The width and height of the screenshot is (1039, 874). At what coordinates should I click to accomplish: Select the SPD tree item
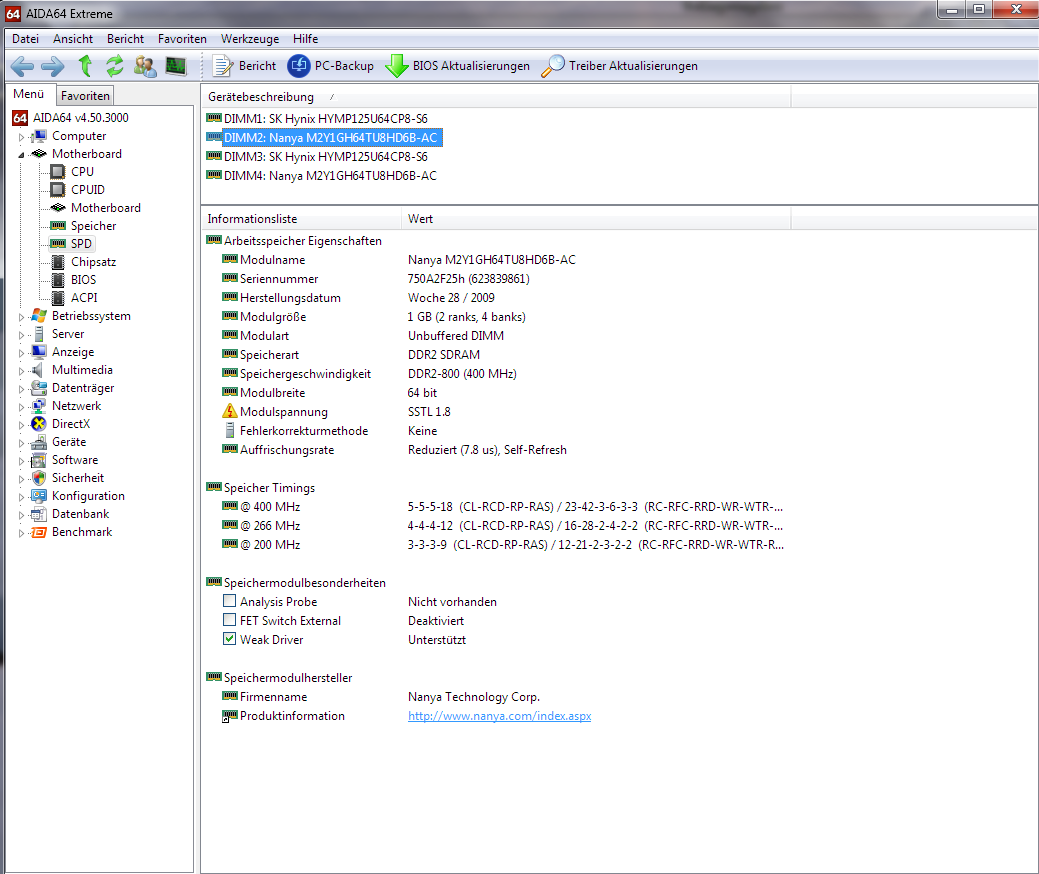tap(81, 244)
